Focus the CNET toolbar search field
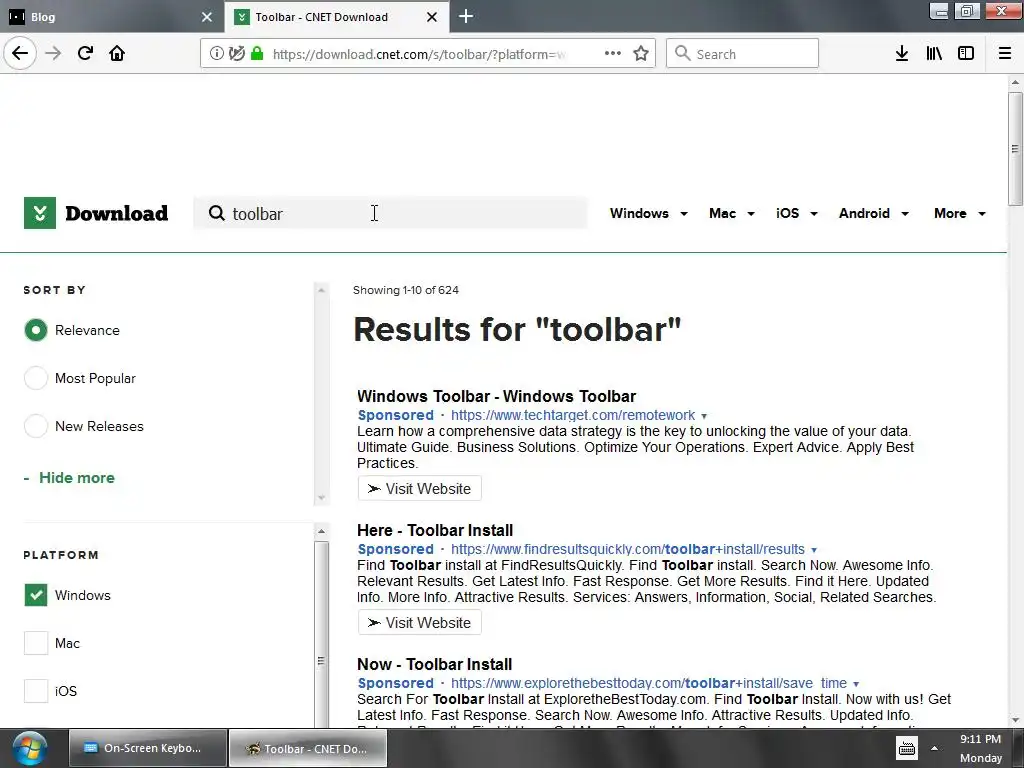This screenshot has width=1024, height=768. [391, 213]
